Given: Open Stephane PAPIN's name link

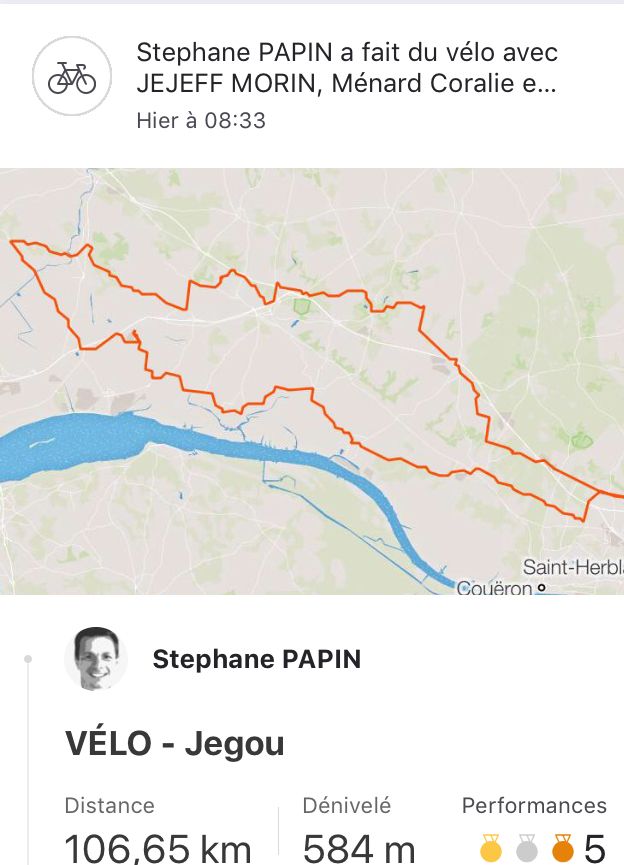Looking at the screenshot, I should pyautogui.click(x=257, y=659).
